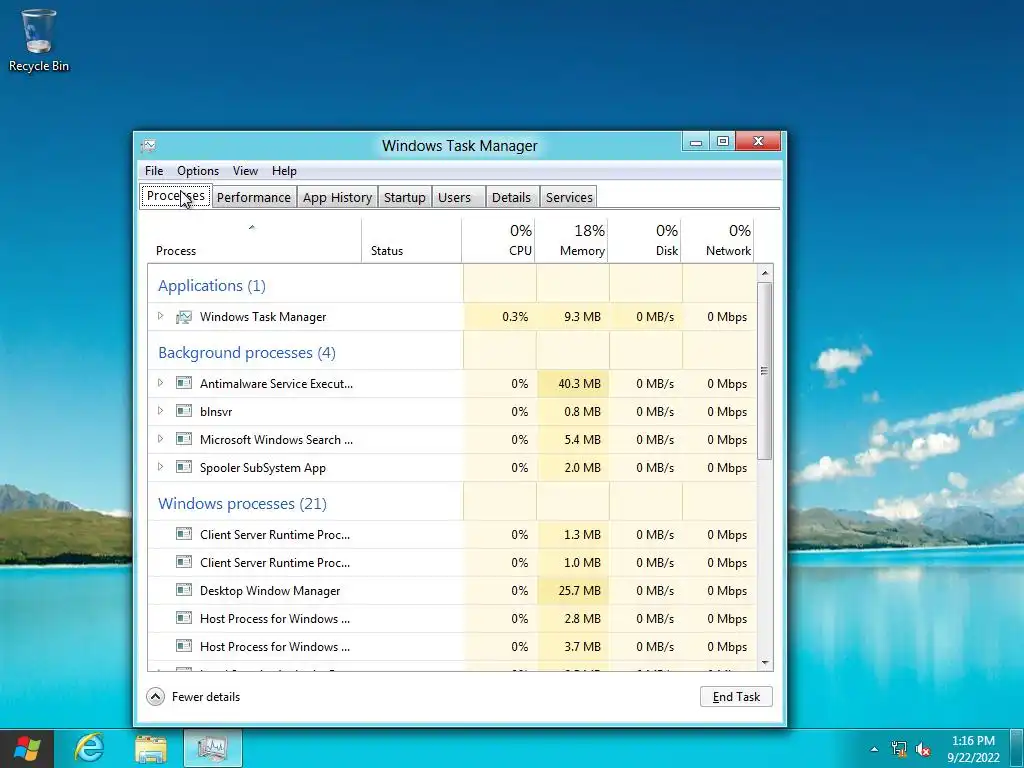1024x768 pixels.
Task: Click the 0.3% CPU value
Action: pyautogui.click(x=515, y=317)
